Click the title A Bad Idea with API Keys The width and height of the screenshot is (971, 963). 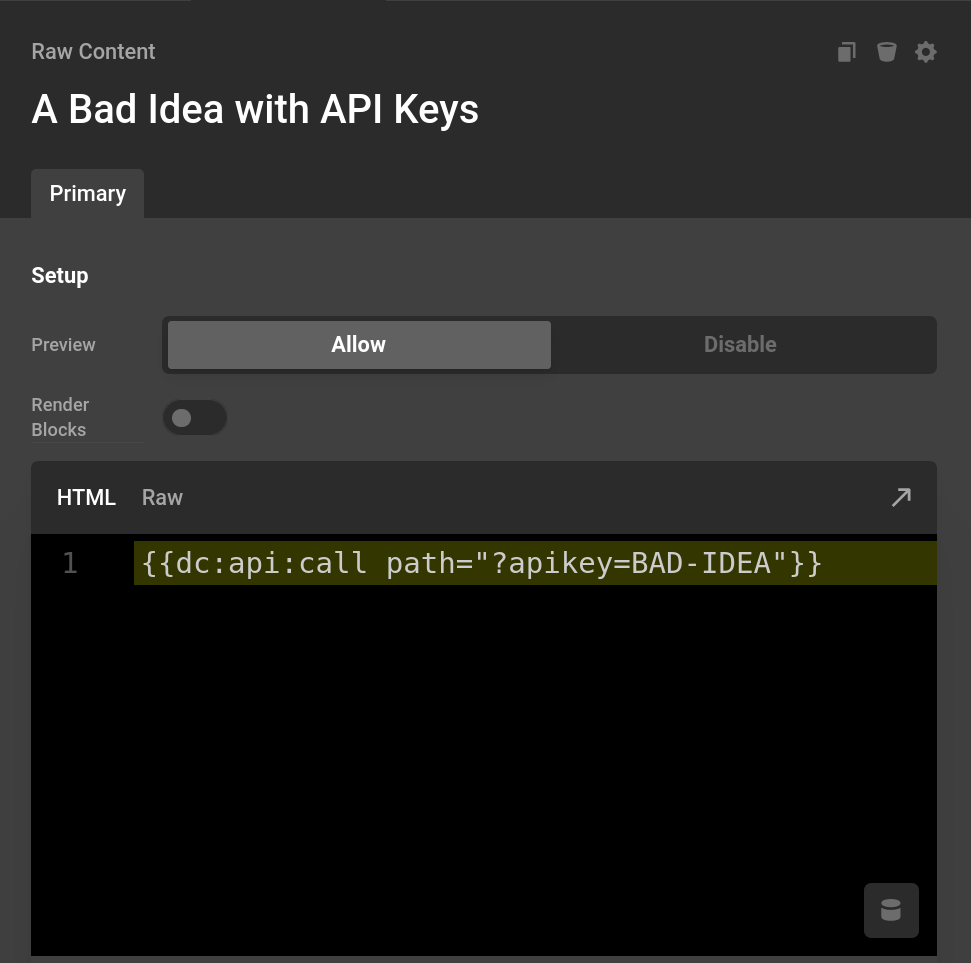(x=255, y=109)
